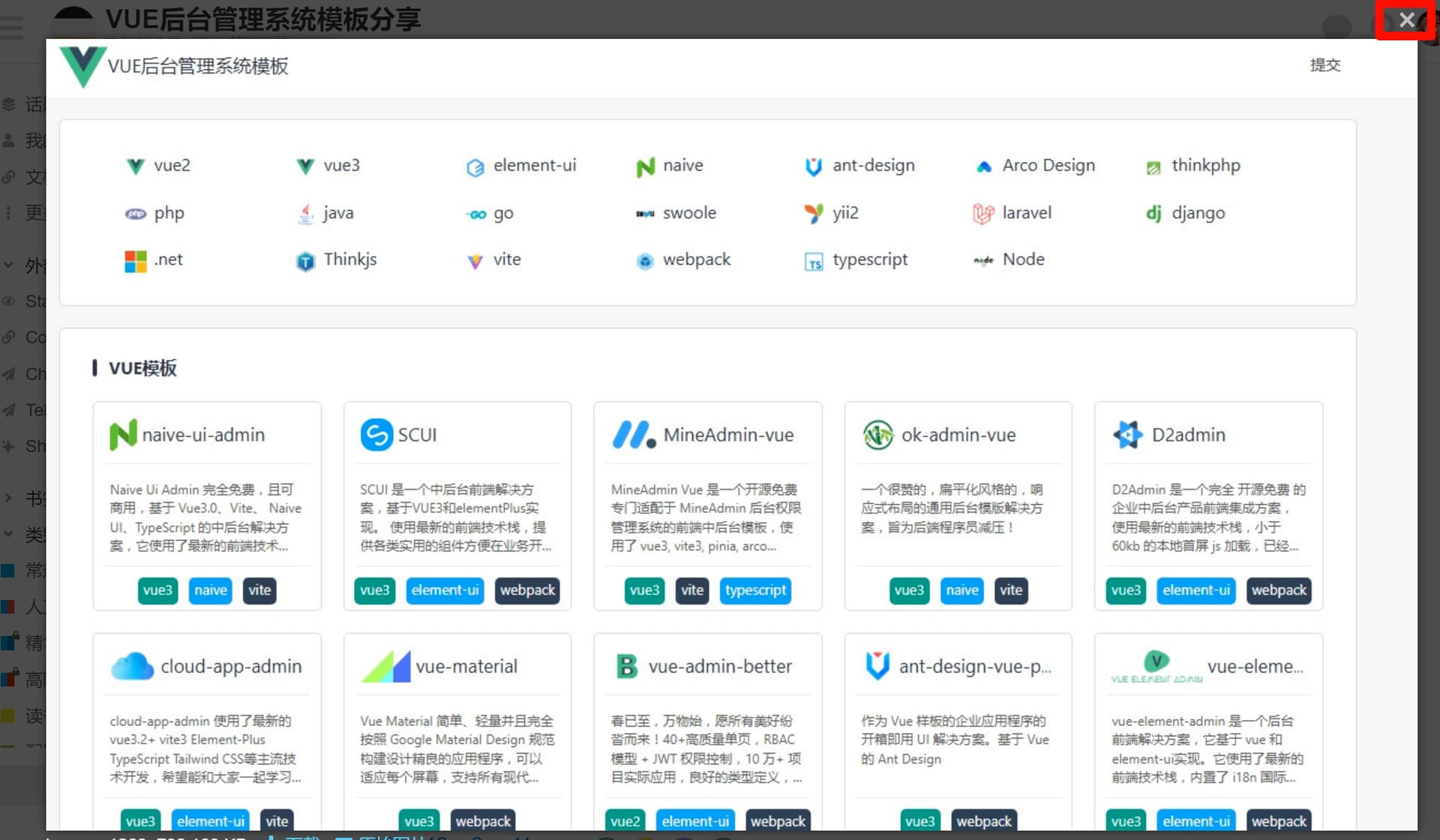Choose the java category icon
The width and height of the screenshot is (1440, 840).
pyautogui.click(x=305, y=214)
